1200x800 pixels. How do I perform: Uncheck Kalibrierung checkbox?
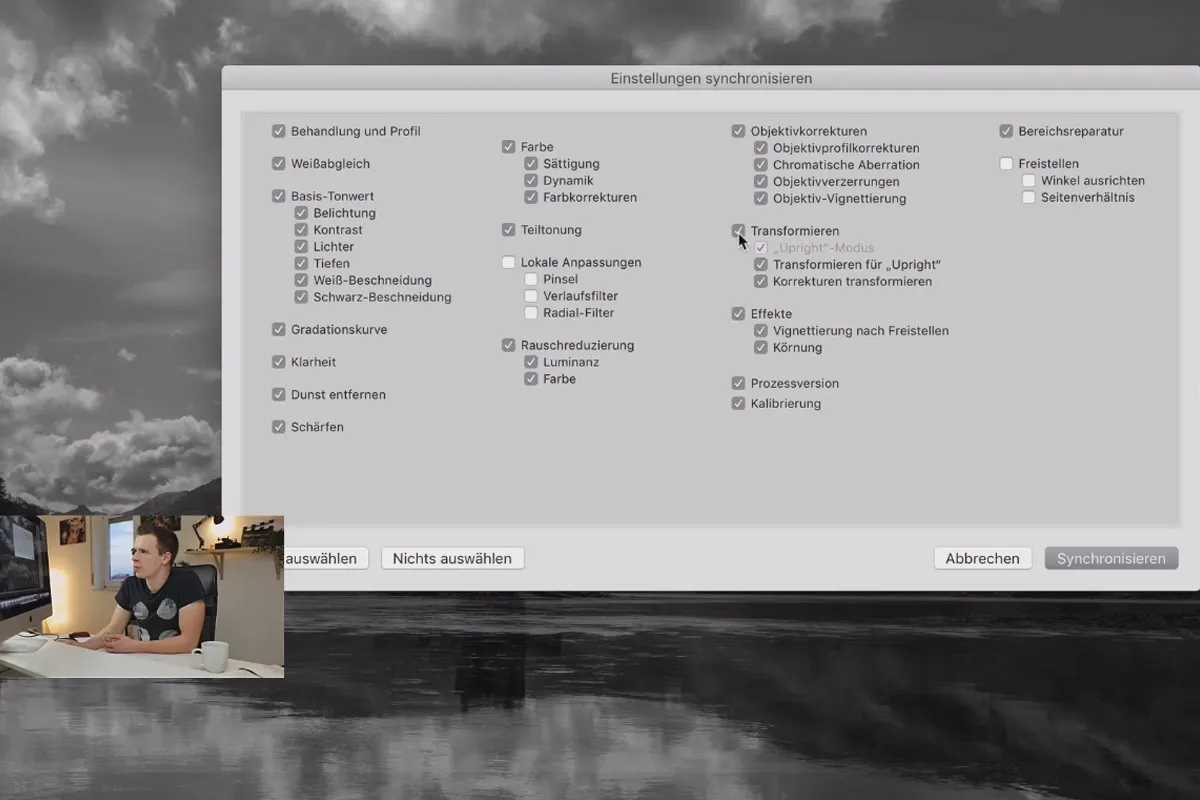tap(739, 404)
